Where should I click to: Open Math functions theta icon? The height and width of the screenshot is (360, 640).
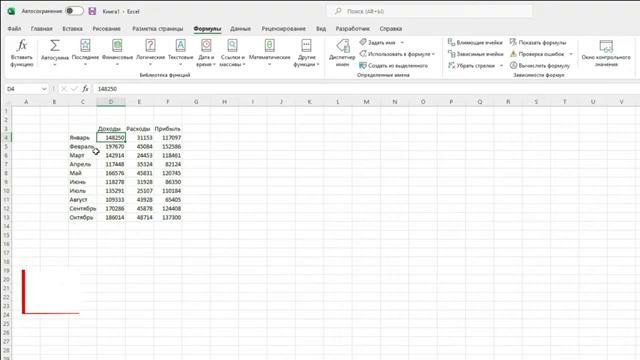click(x=269, y=45)
